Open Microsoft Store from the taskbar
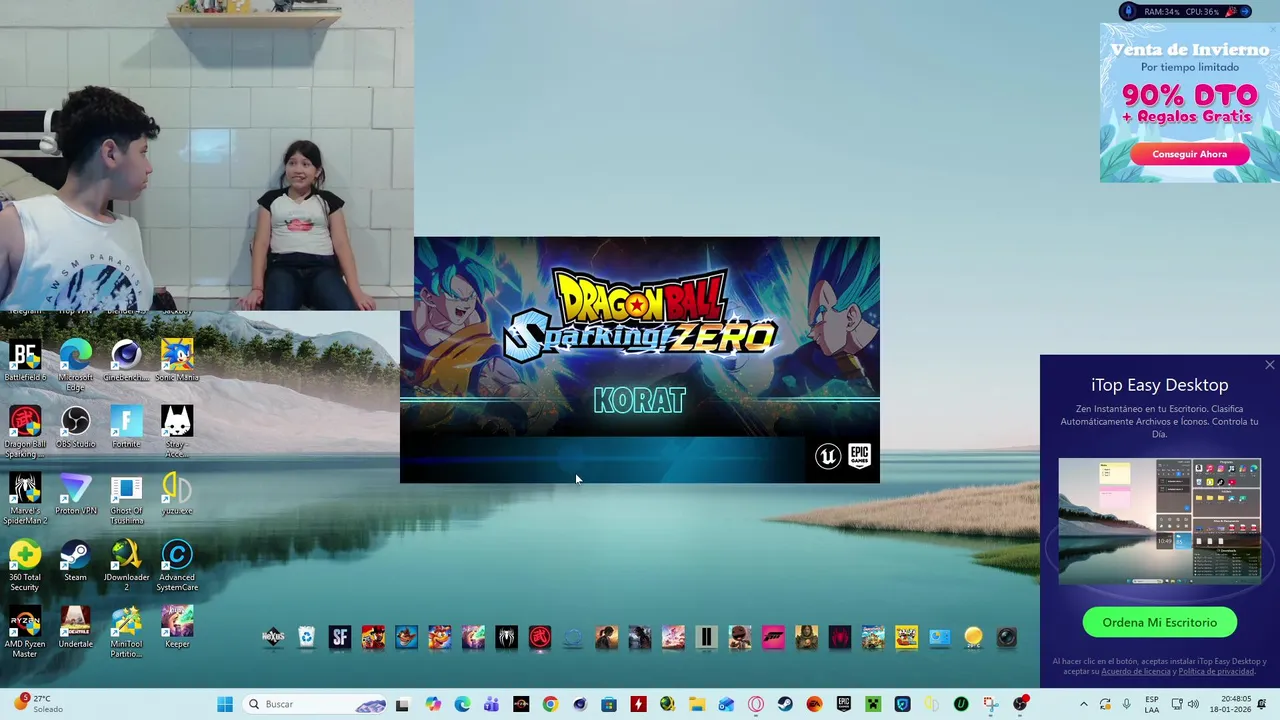 [x=609, y=704]
